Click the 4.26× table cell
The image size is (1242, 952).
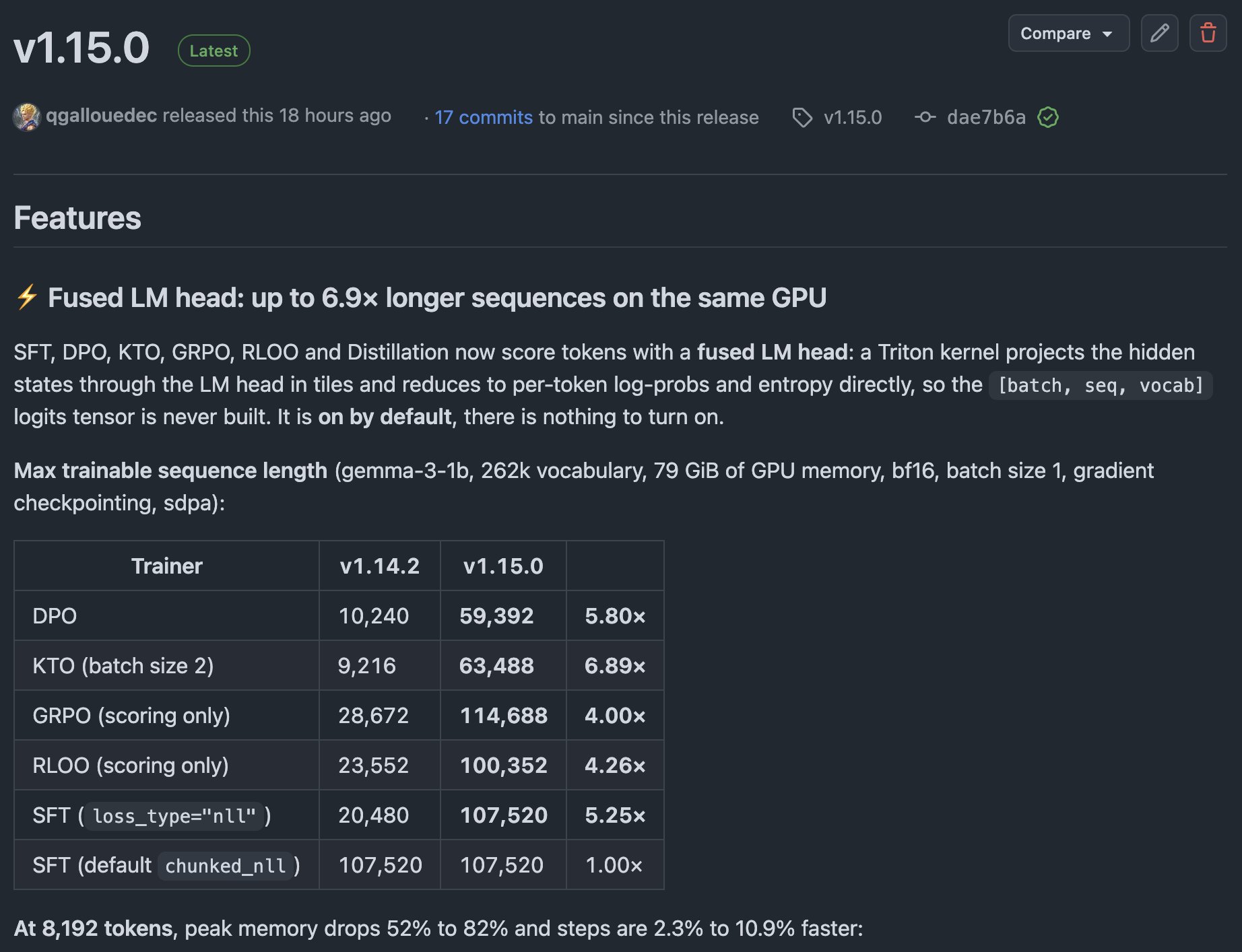615,766
